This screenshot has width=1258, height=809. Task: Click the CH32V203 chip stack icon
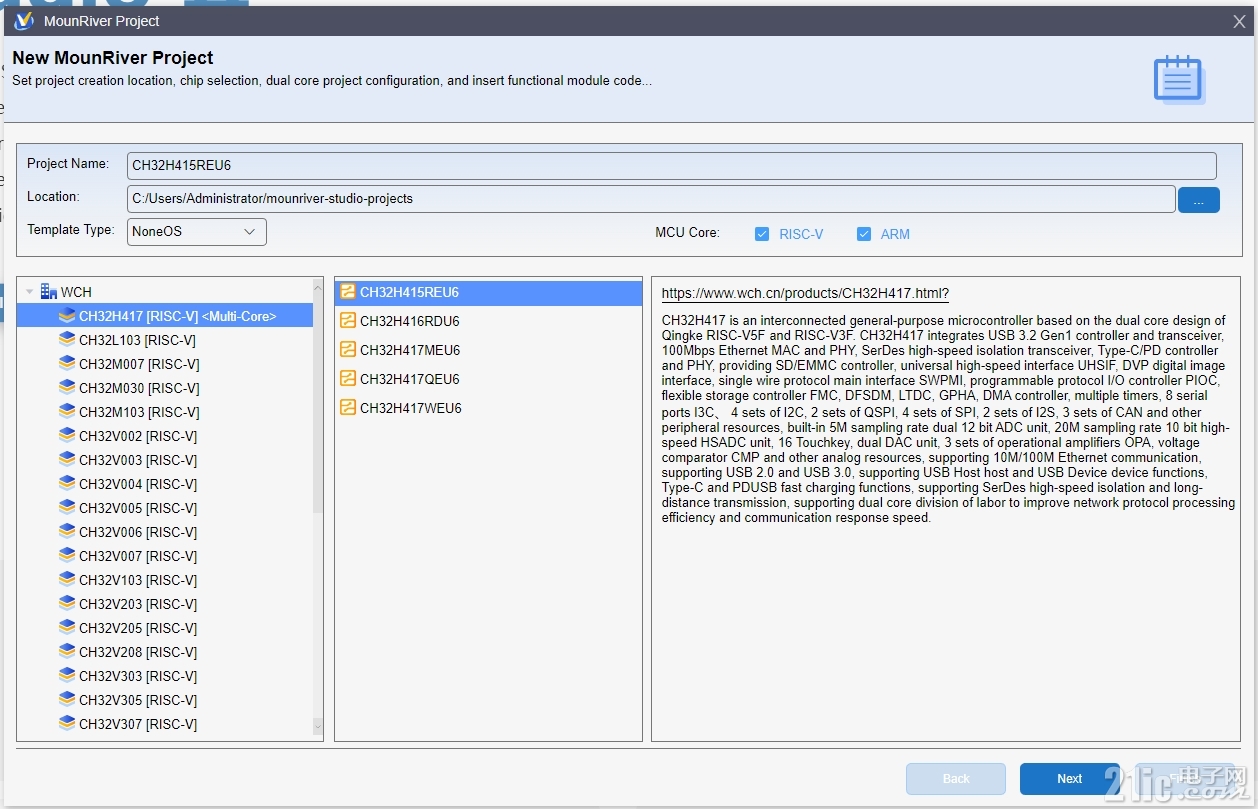[x=67, y=604]
